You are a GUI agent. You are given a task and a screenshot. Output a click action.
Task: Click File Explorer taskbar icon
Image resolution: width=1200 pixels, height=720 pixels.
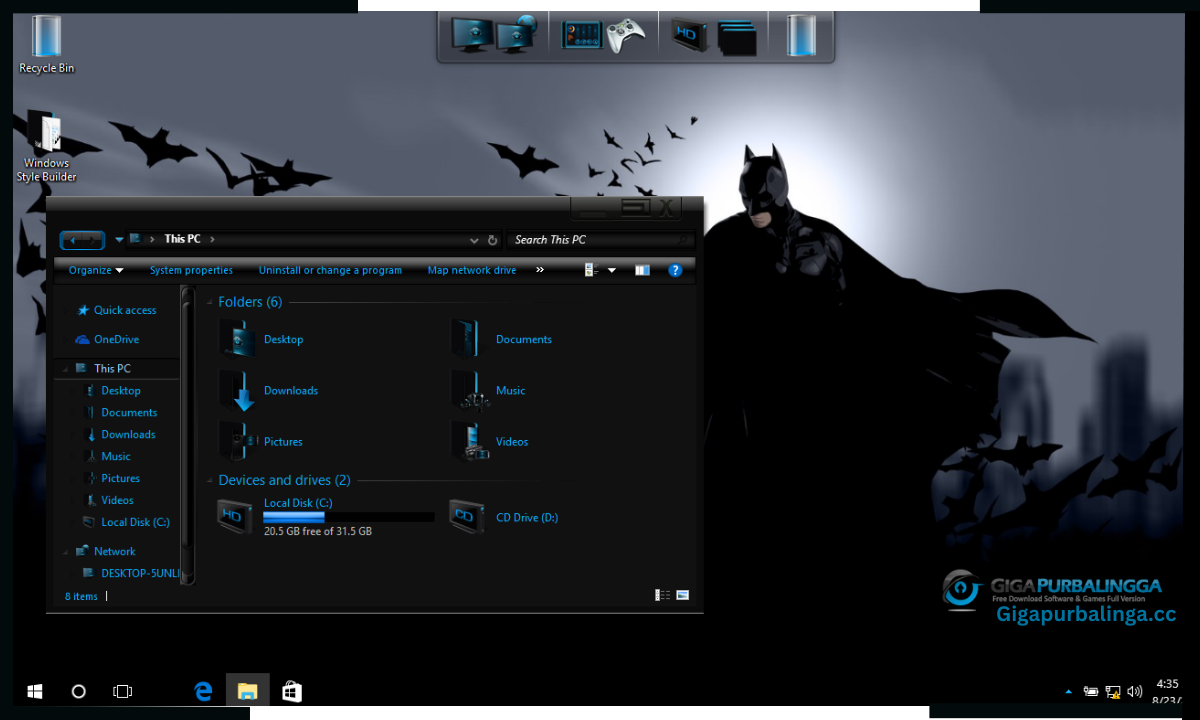coord(247,691)
